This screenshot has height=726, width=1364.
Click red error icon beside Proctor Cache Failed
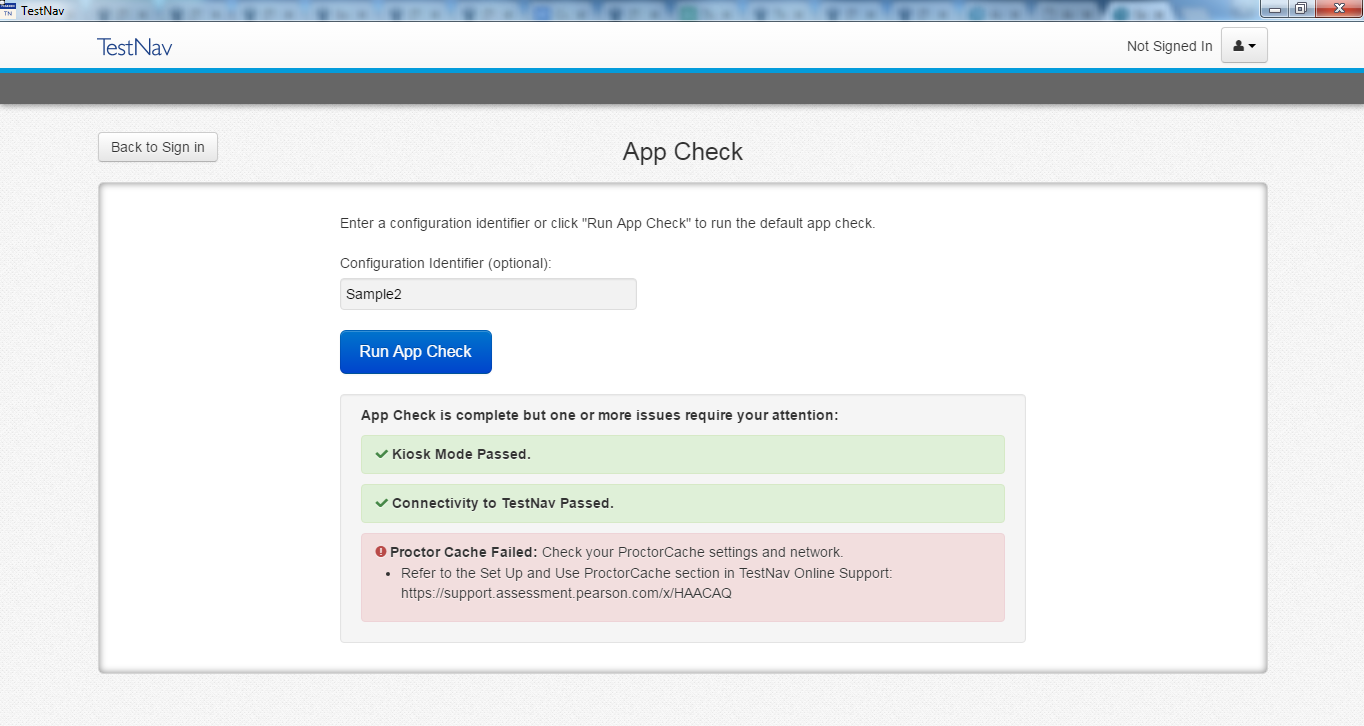[x=381, y=552]
